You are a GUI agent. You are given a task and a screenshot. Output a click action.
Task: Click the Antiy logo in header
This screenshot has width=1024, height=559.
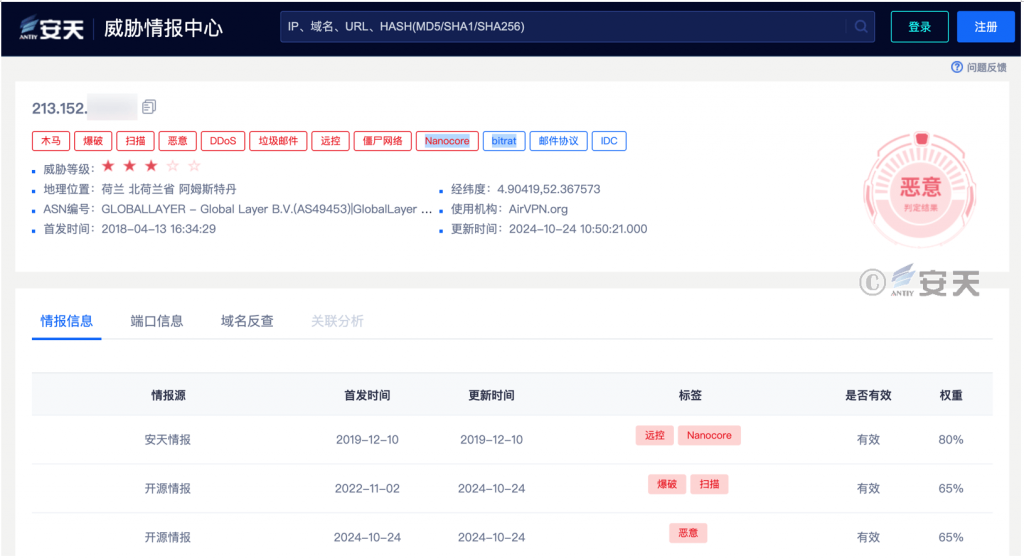(x=52, y=28)
